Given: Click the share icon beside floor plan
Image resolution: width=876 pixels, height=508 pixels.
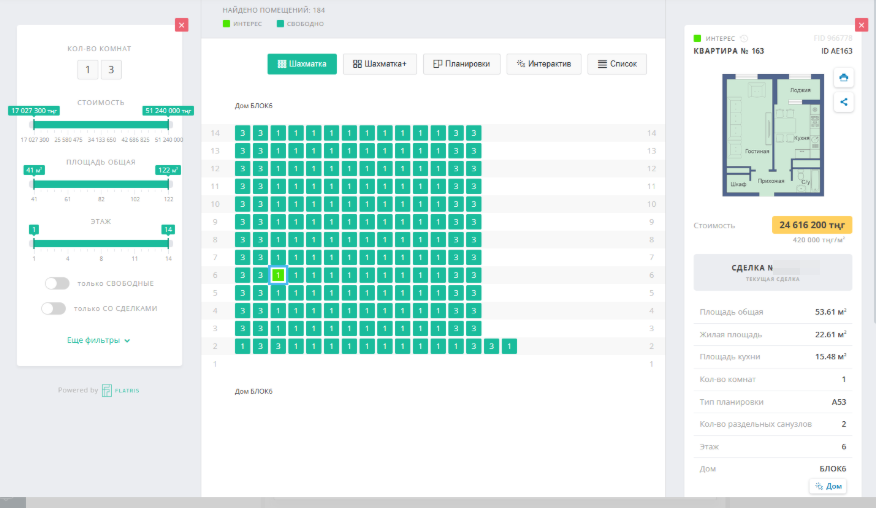Looking at the screenshot, I should [x=844, y=101].
